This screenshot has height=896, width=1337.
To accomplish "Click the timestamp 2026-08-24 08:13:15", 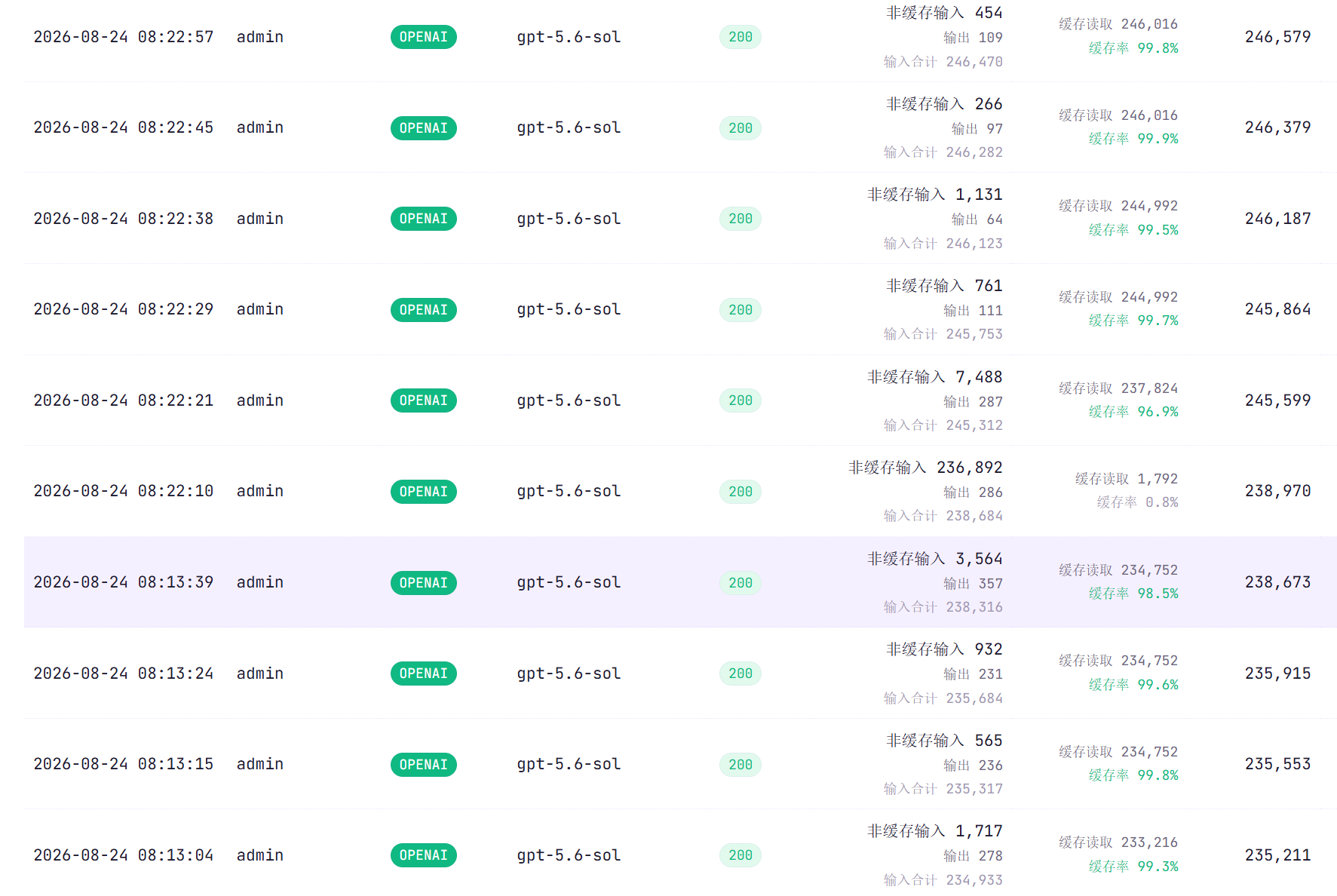I will click(124, 764).
